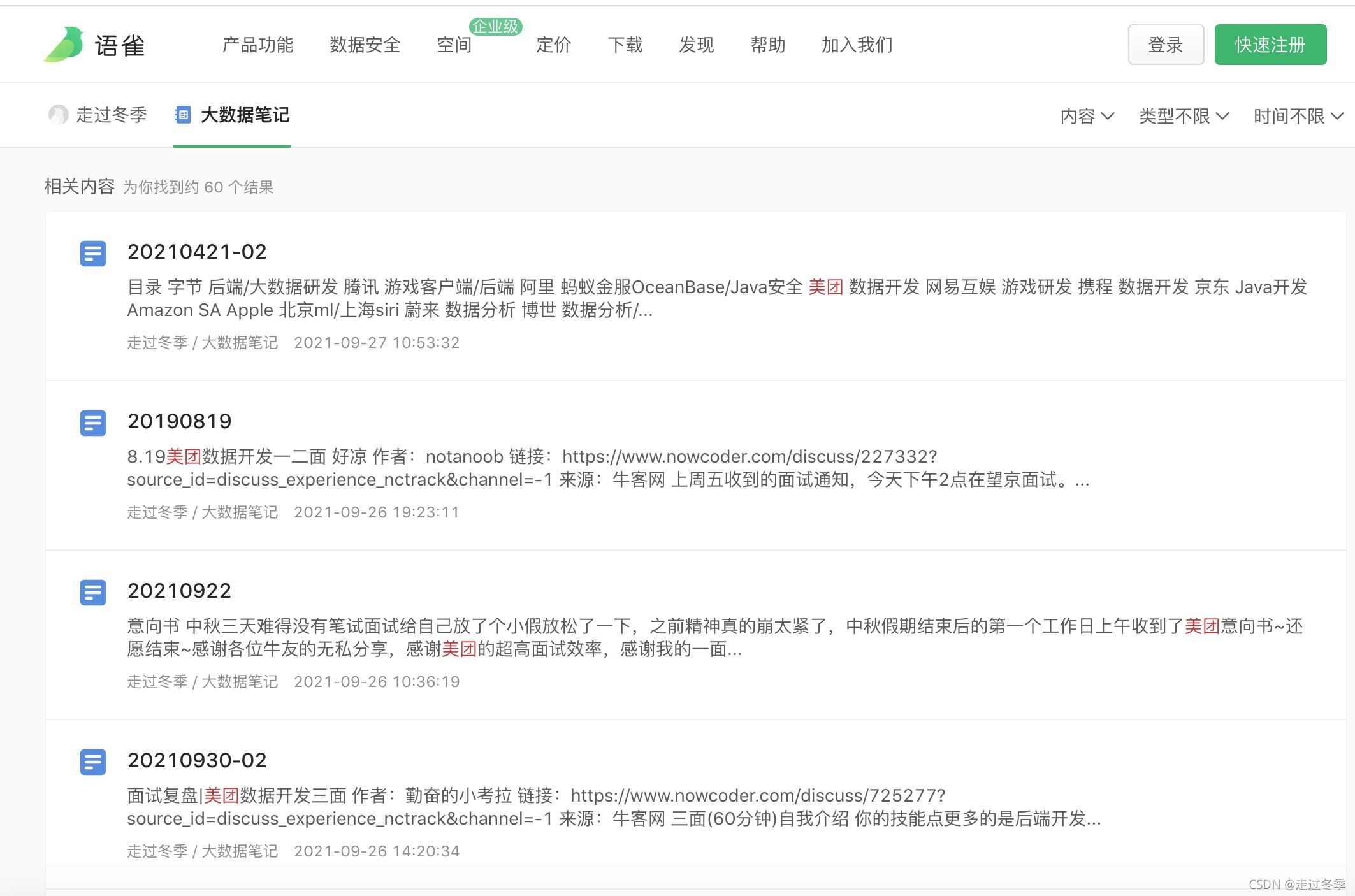
Task: Open the 产品功能 menu item
Action: pyautogui.click(x=257, y=45)
